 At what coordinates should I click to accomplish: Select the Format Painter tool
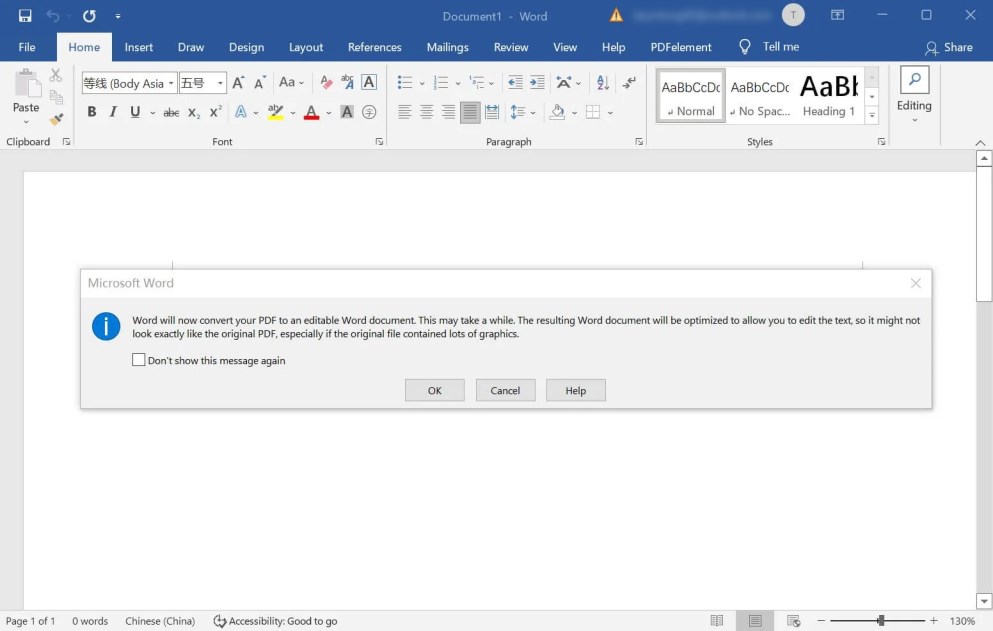click(x=56, y=118)
